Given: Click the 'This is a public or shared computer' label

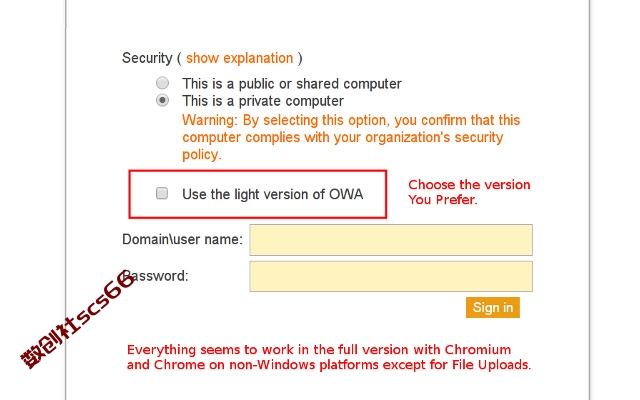Looking at the screenshot, I should [x=292, y=84].
